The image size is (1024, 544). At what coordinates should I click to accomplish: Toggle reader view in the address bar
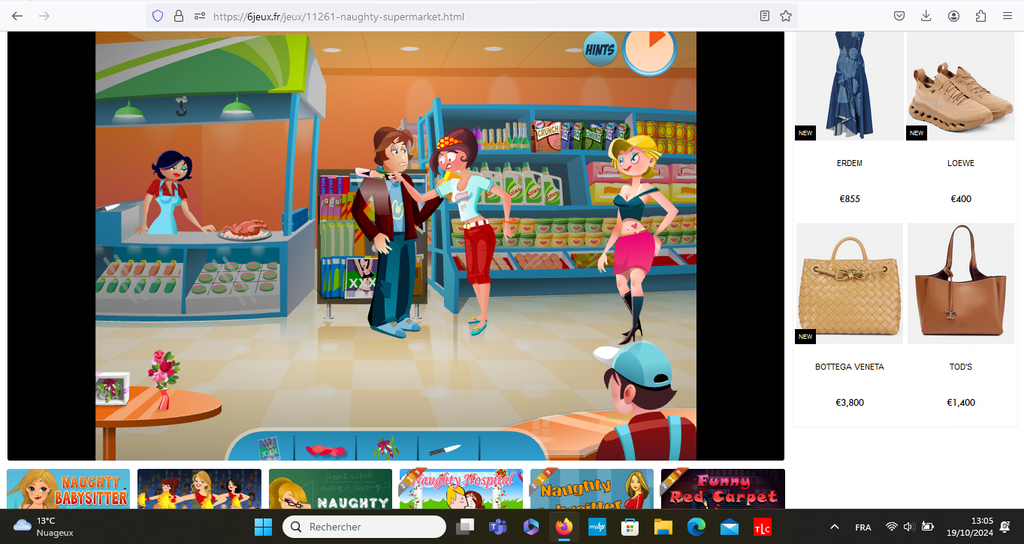765,16
